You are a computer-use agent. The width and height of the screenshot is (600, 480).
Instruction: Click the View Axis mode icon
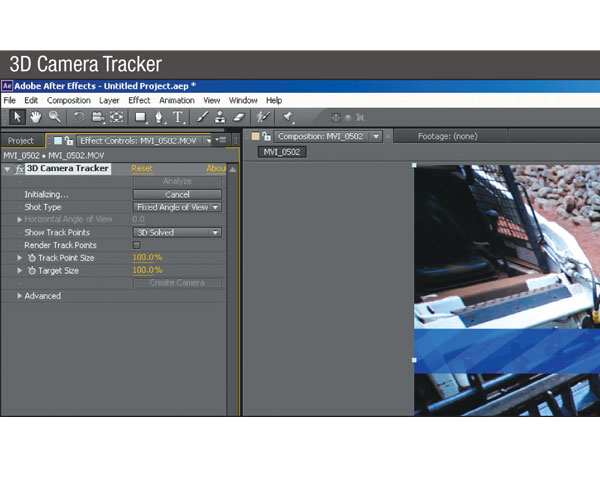coord(360,118)
